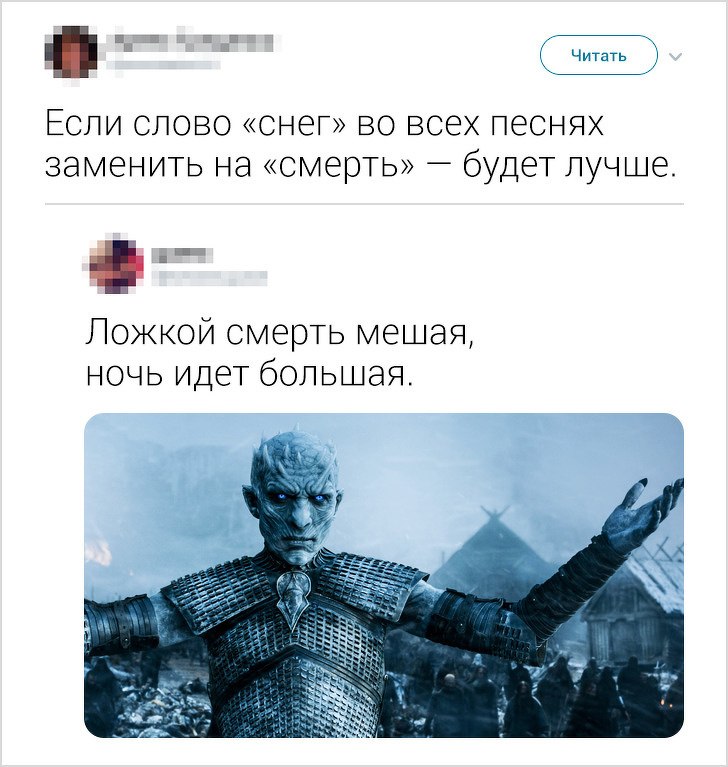Click the raised hand in the attached image
This screenshot has width=728, height=767.
point(641,514)
